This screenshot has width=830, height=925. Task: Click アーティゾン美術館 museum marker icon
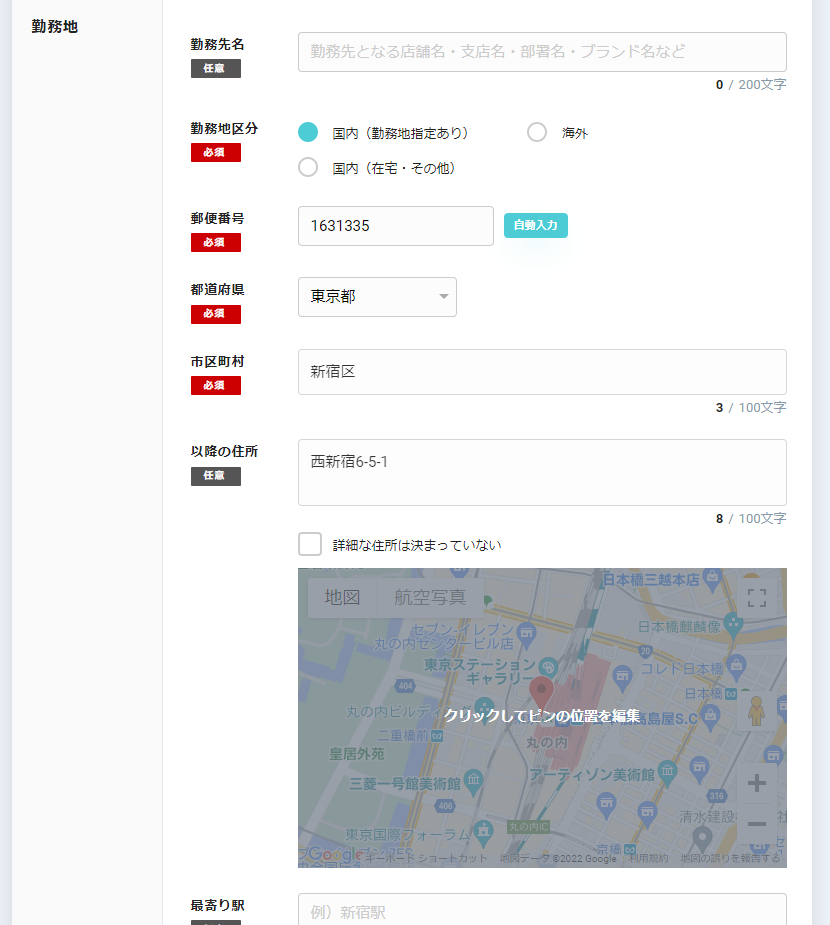[x=667, y=772]
